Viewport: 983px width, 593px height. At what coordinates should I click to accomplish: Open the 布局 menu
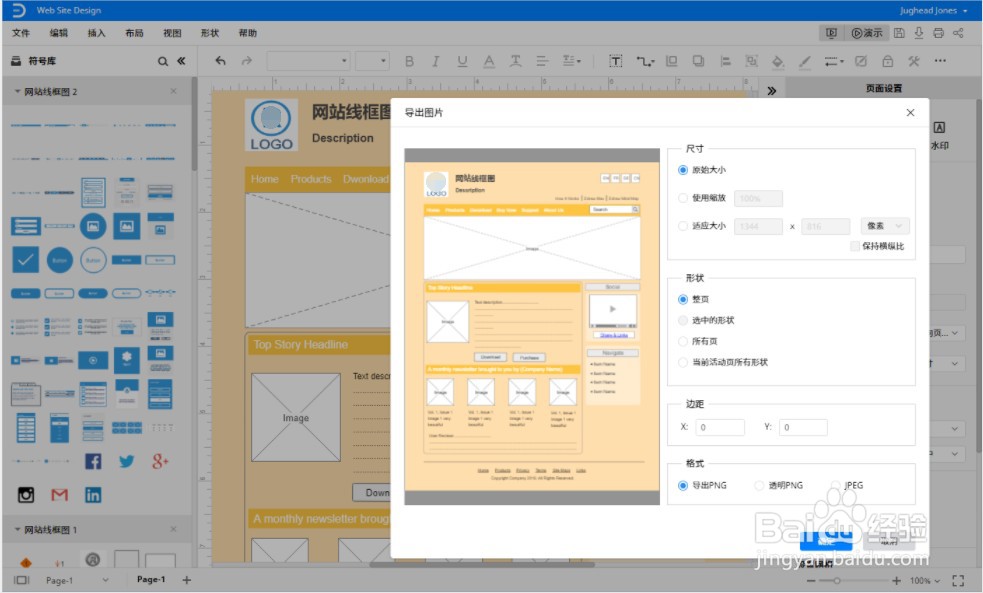point(134,33)
